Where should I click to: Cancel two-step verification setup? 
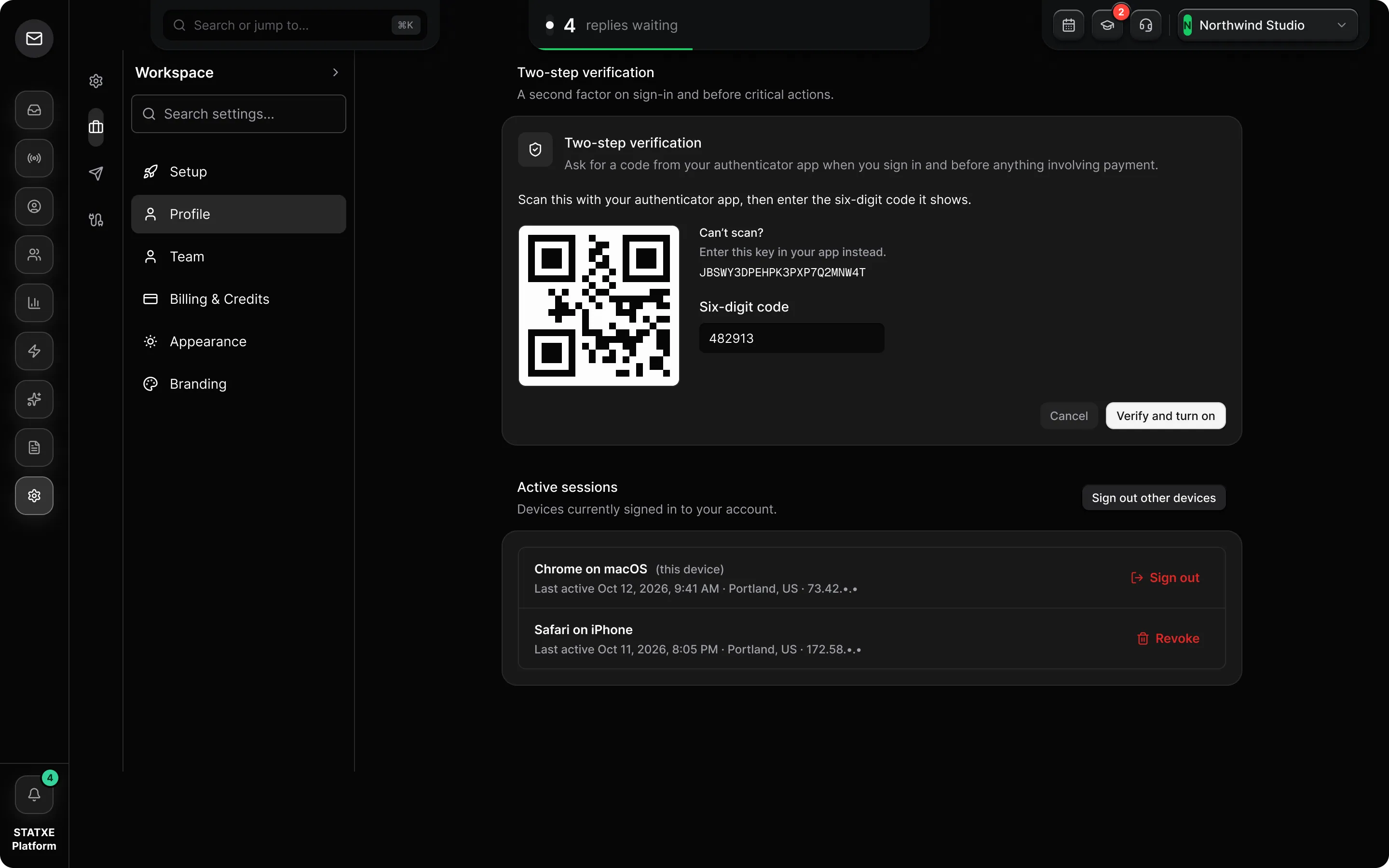1069,416
